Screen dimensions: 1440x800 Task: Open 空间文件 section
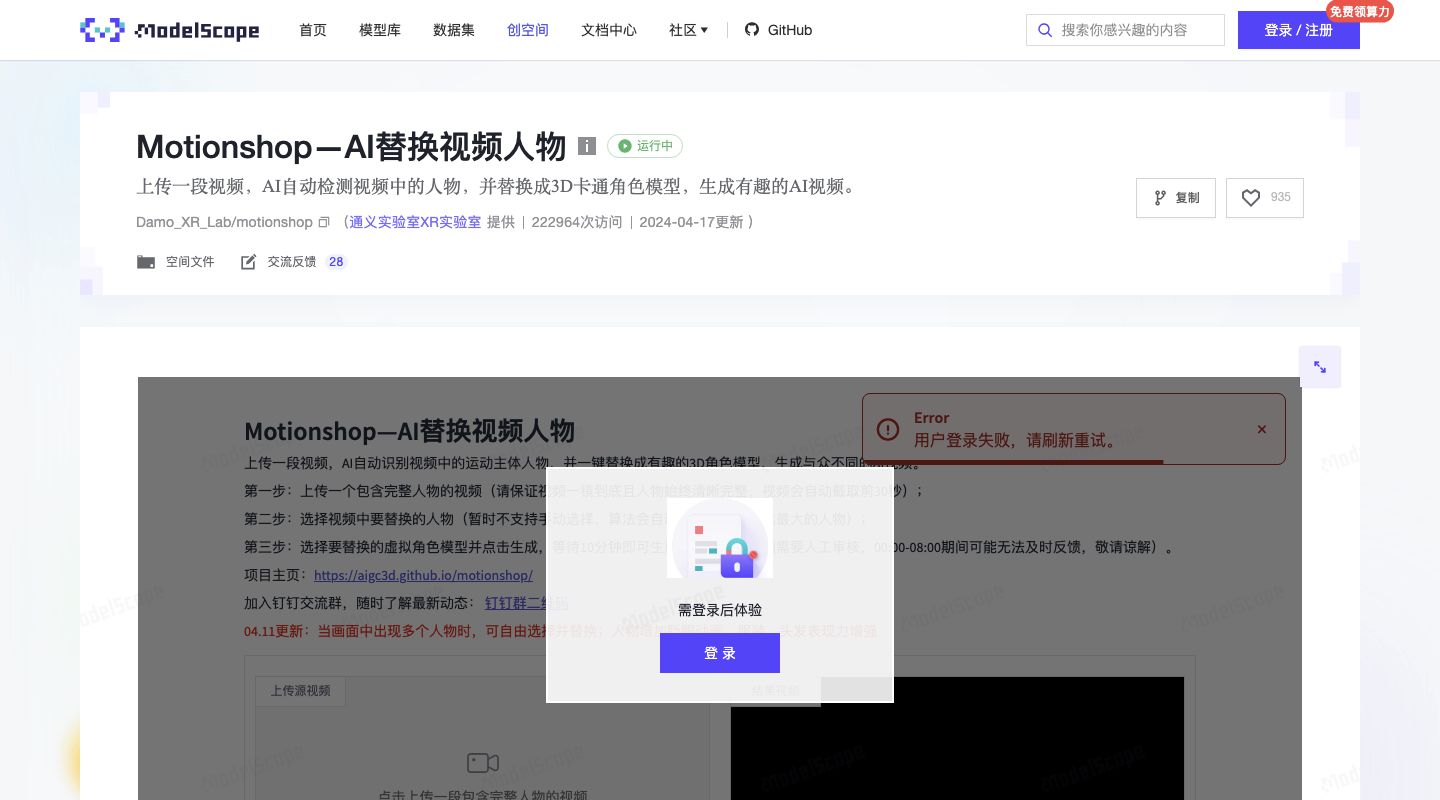point(176,262)
